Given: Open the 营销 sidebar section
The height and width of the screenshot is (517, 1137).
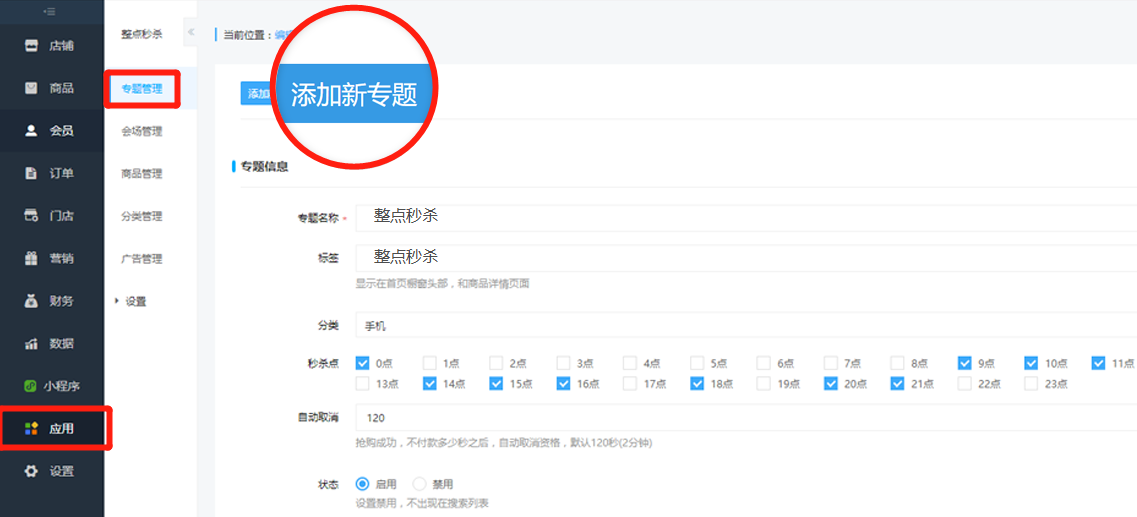Looking at the screenshot, I should (x=52, y=258).
